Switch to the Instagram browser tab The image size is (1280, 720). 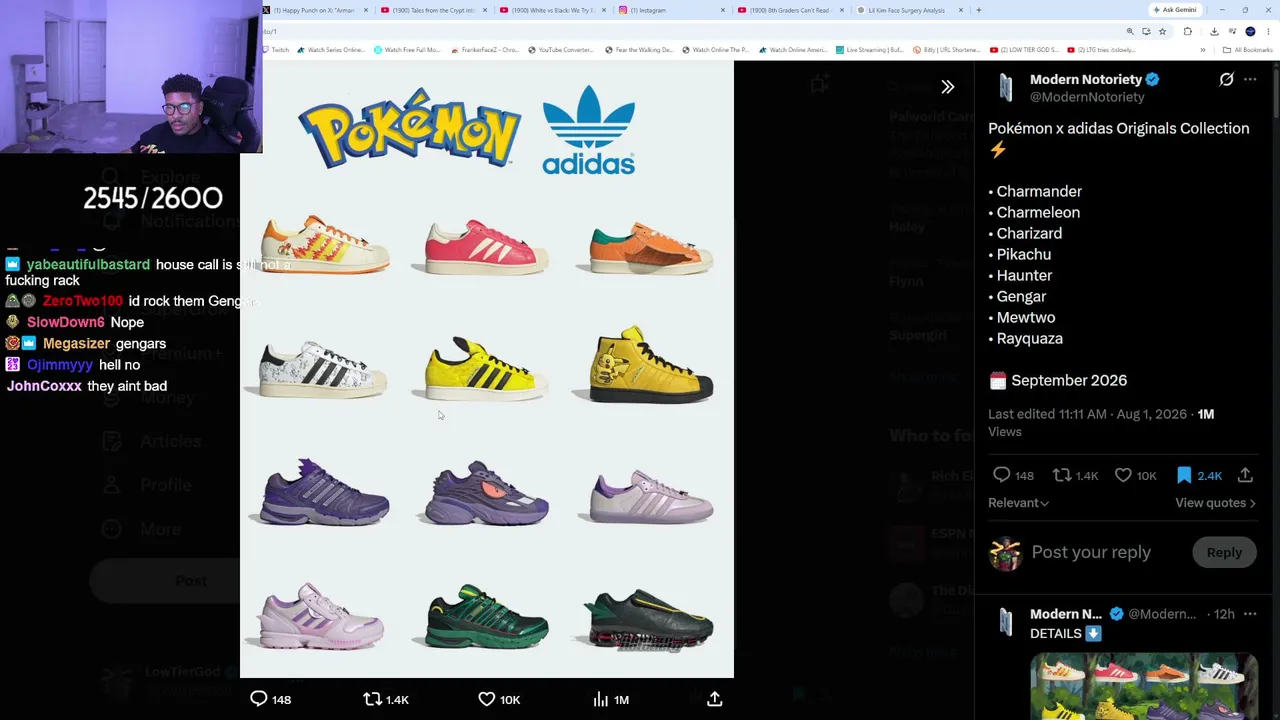coord(671,10)
